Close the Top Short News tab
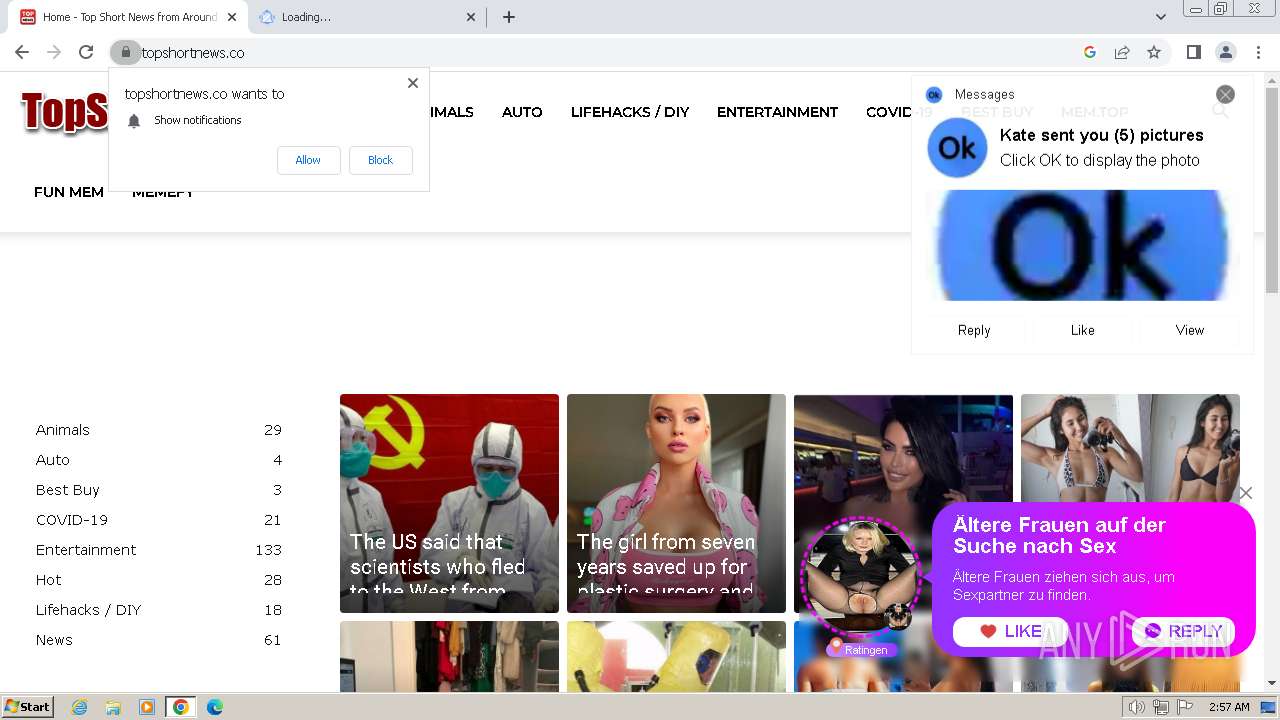 click(x=232, y=17)
